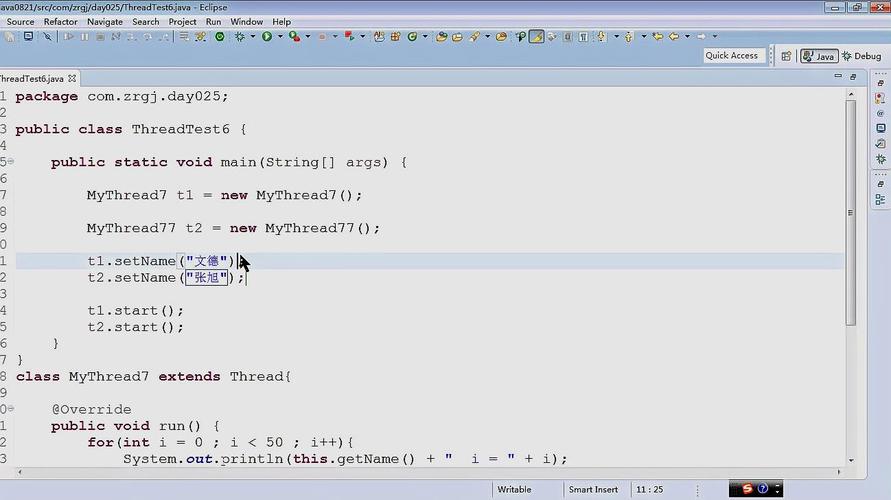
Task: Open the Outline view in right trim
Action: [880, 199]
